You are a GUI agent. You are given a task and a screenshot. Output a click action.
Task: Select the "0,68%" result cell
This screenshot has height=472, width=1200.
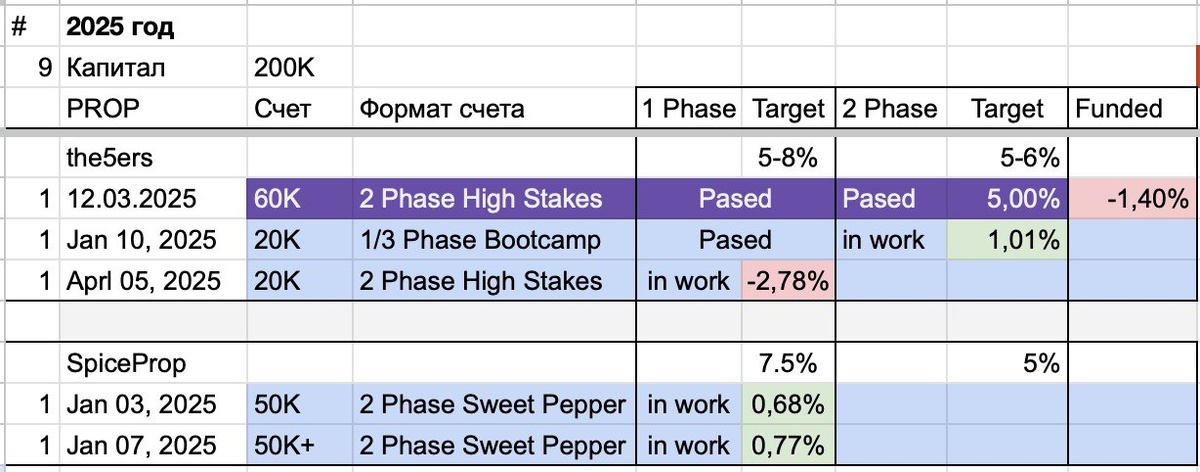click(786, 405)
